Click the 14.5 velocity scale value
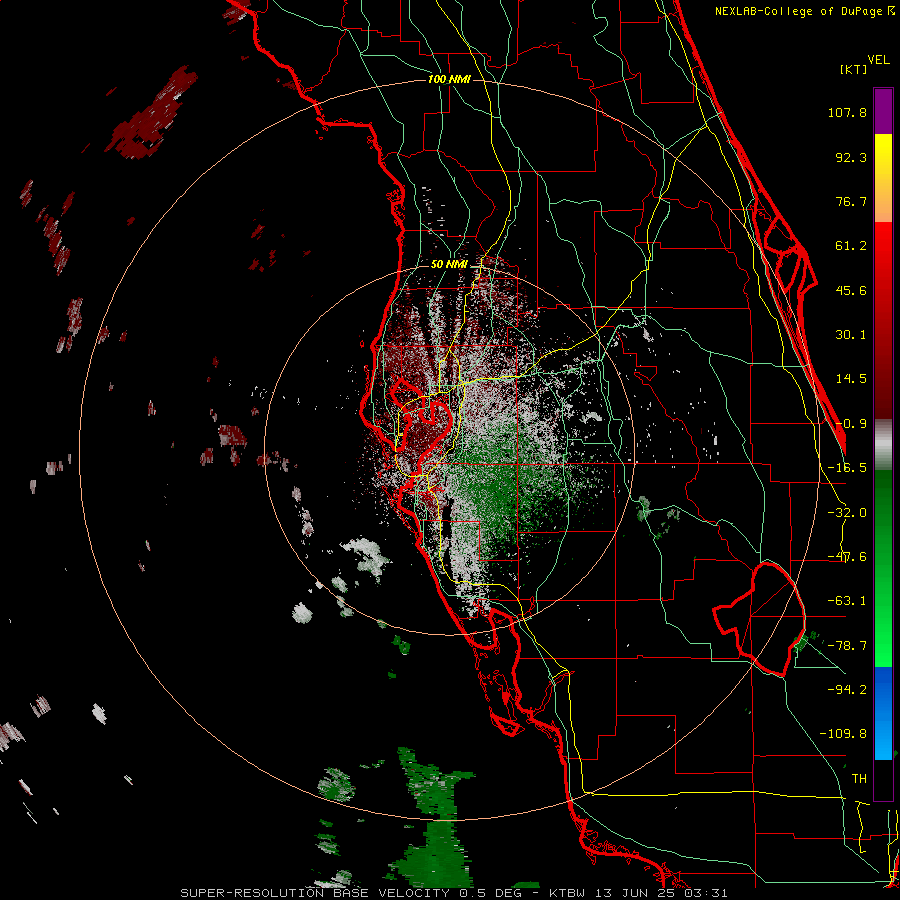The width and height of the screenshot is (900, 900). coord(851,379)
